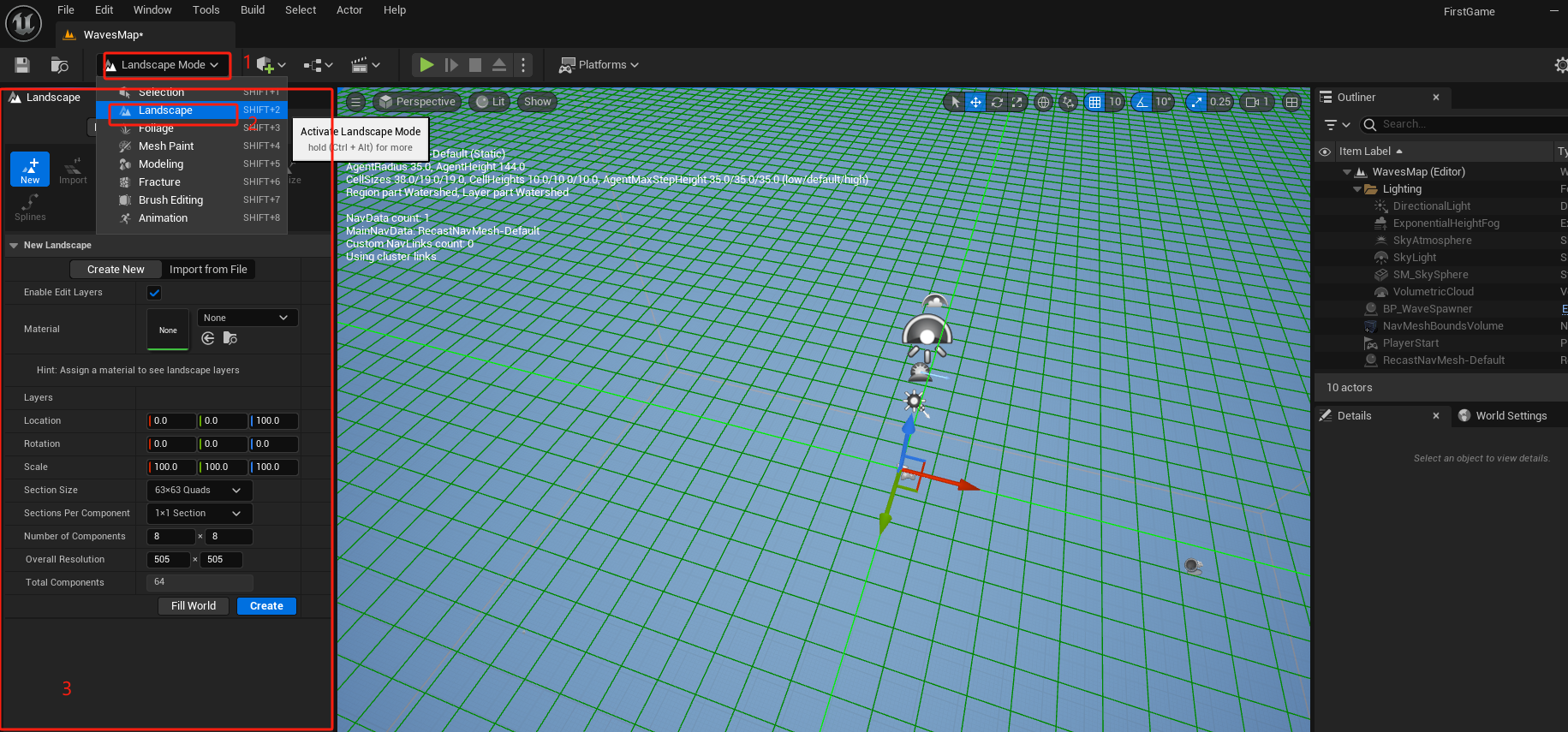Screen dimensions: 1568x732
Task: Open Sections Per Component dropdown
Action: click(x=200, y=514)
